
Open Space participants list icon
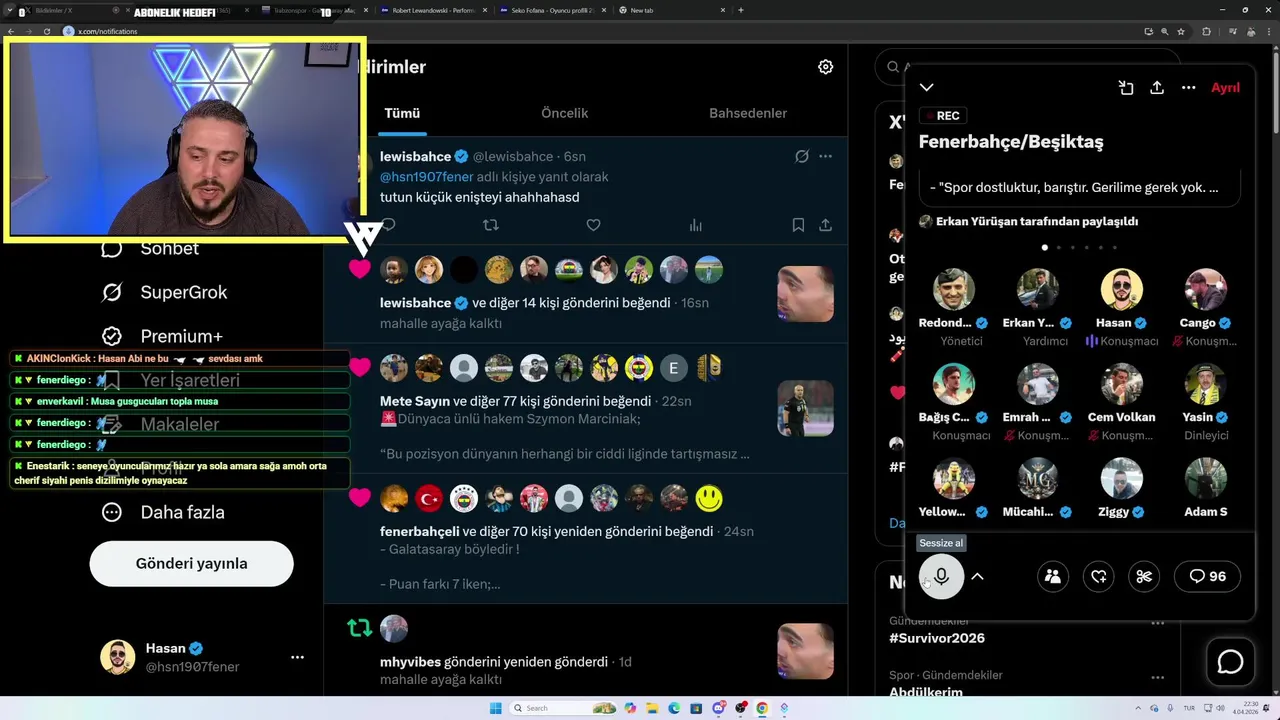[1053, 576]
